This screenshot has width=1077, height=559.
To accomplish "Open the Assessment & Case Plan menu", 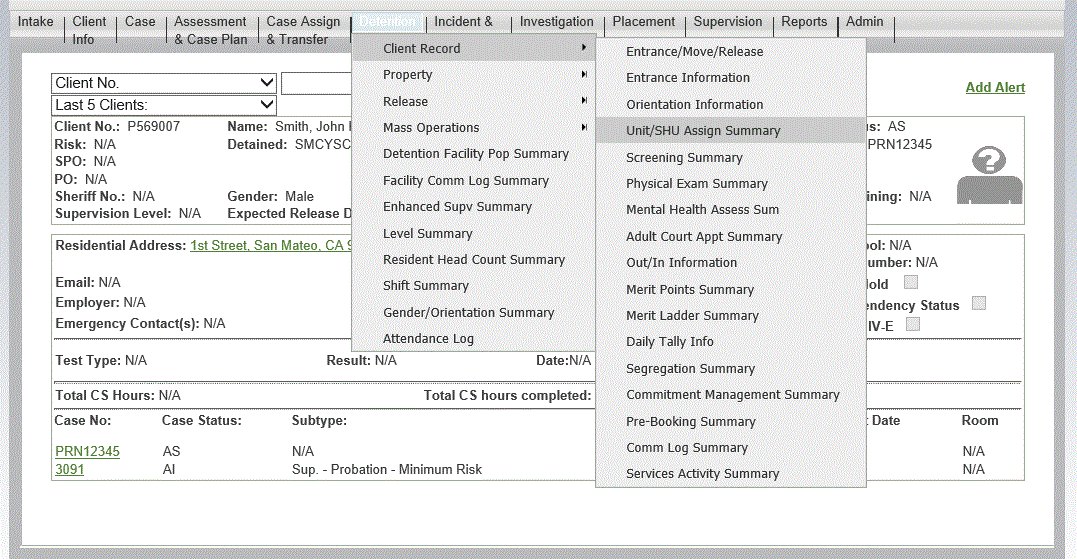I will pos(210,30).
